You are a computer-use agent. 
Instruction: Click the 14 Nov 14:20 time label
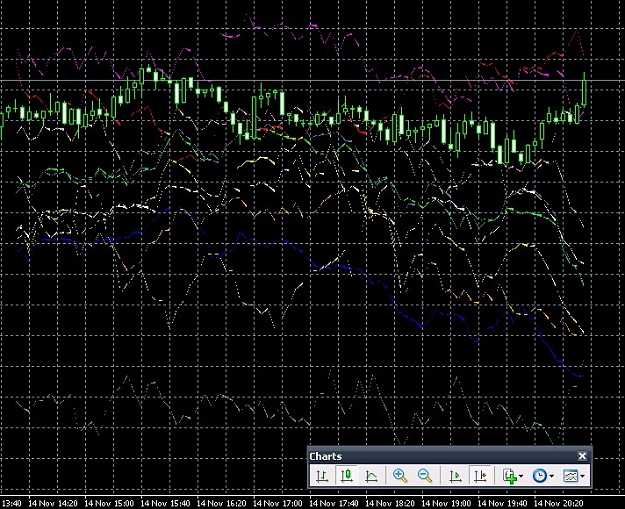pos(53,503)
